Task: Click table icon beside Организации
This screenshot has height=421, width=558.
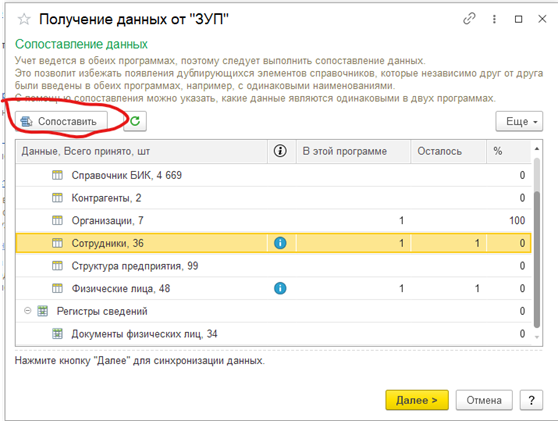Action: pyautogui.click(x=57, y=220)
